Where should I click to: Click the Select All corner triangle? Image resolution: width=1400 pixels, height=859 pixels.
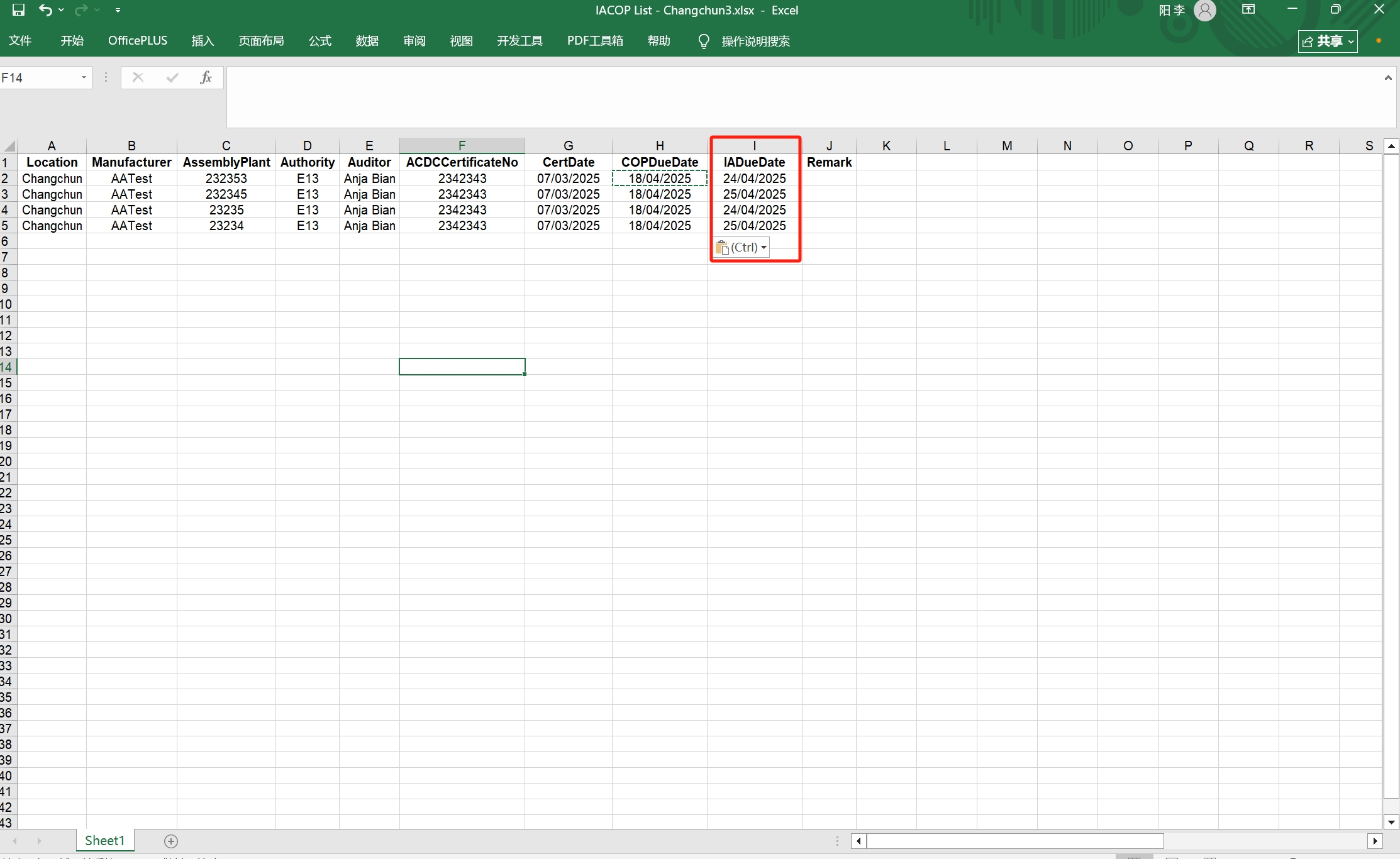(9, 146)
